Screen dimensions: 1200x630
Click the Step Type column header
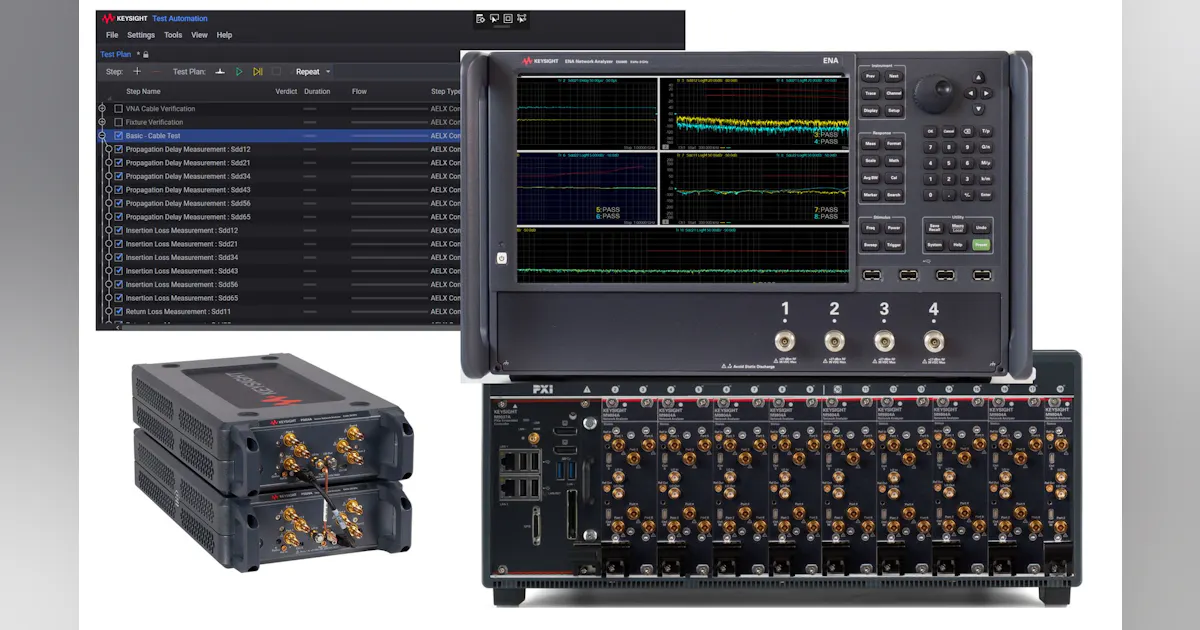pos(446,91)
